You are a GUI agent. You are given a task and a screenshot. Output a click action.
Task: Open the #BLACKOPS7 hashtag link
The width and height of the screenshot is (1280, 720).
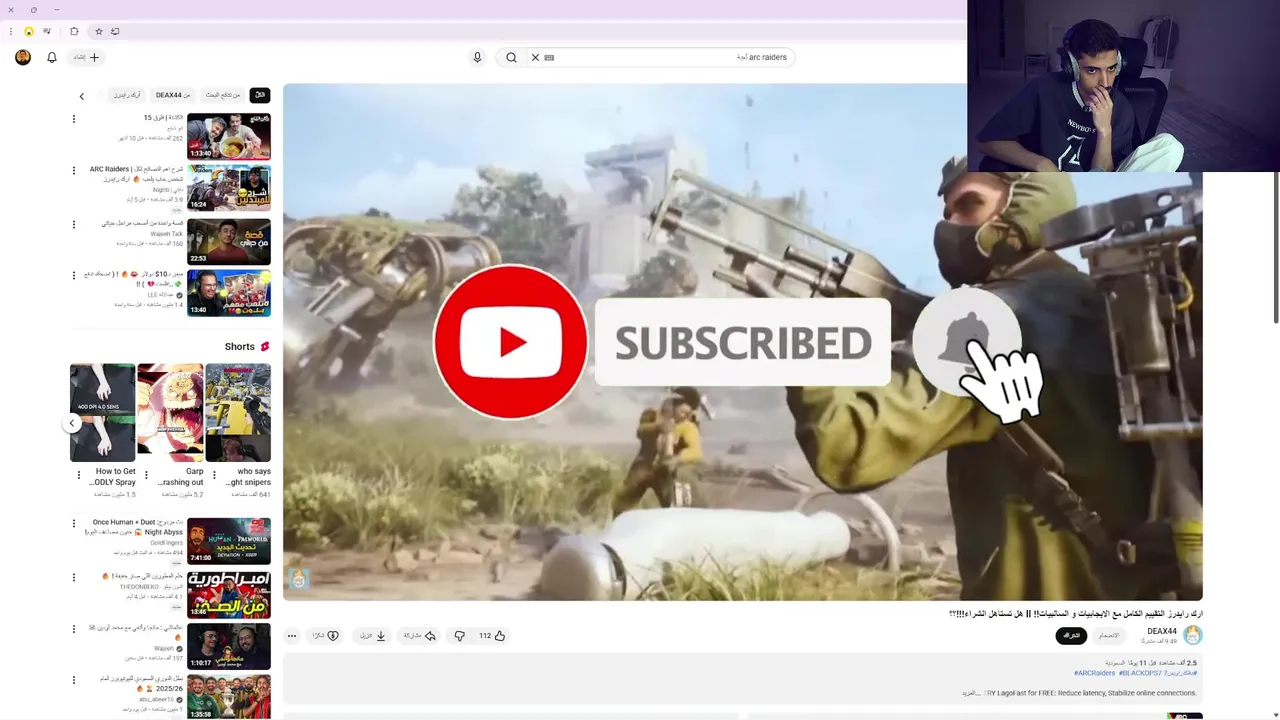click(x=1139, y=673)
